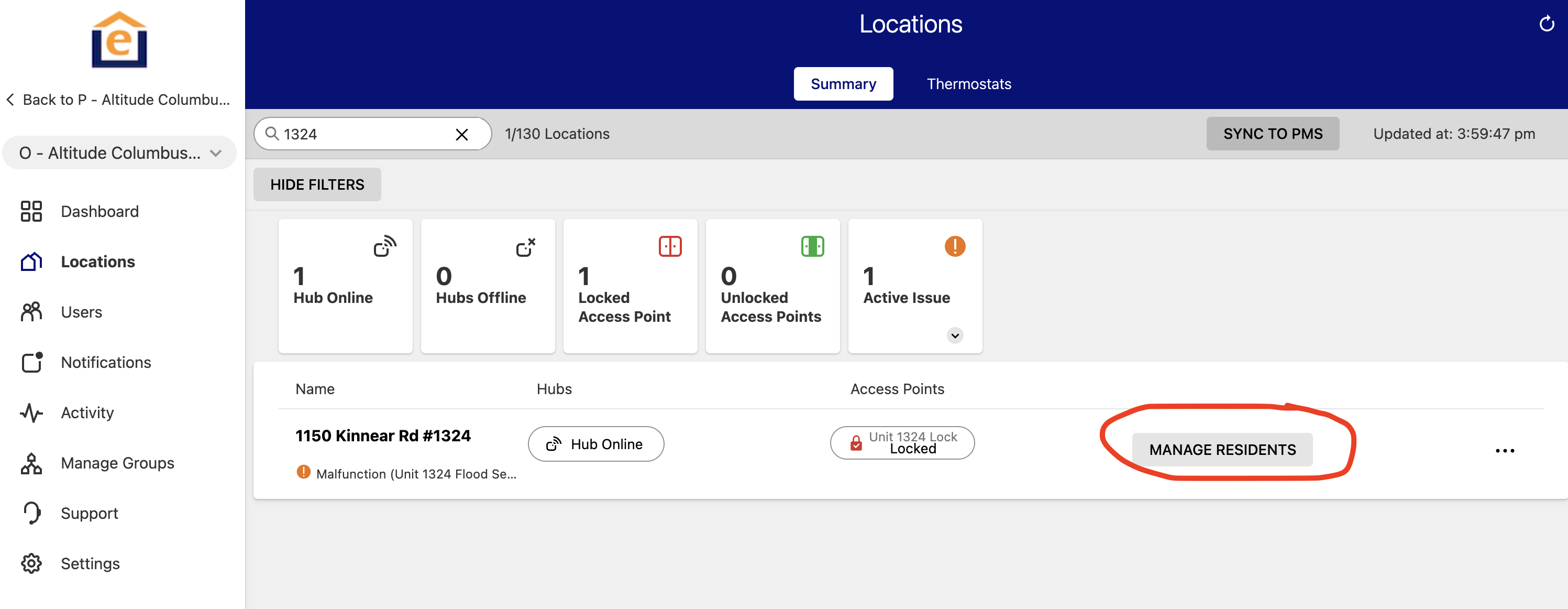Click the MANAGE RESIDENTS button
1568x609 pixels.
(x=1222, y=450)
